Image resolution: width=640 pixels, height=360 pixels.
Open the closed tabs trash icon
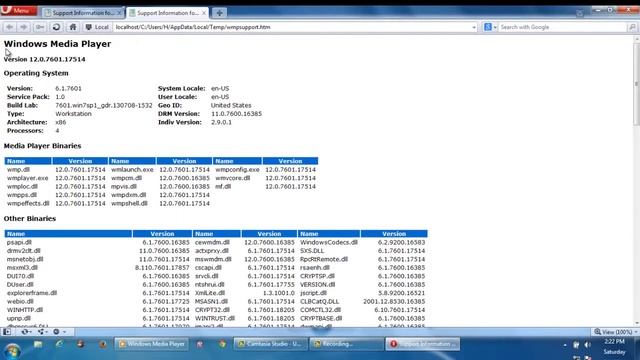580,13
